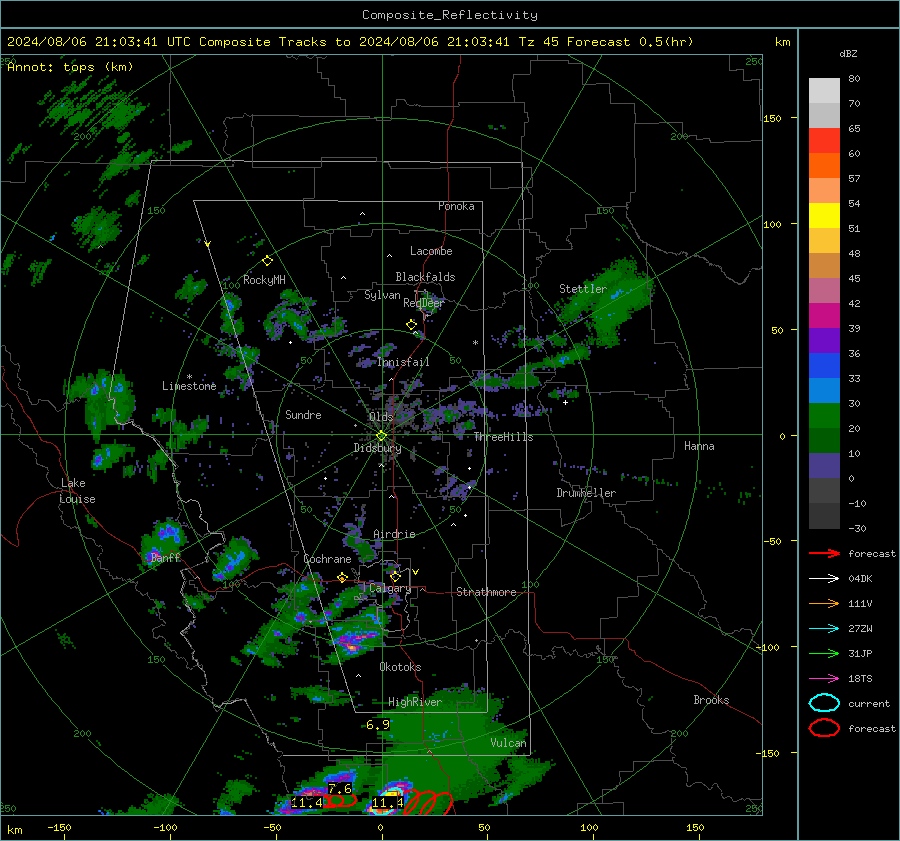Viewport: 900px width, 841px height.
Task: Click the Sylvan town label
Action: [x=382, y=295]
